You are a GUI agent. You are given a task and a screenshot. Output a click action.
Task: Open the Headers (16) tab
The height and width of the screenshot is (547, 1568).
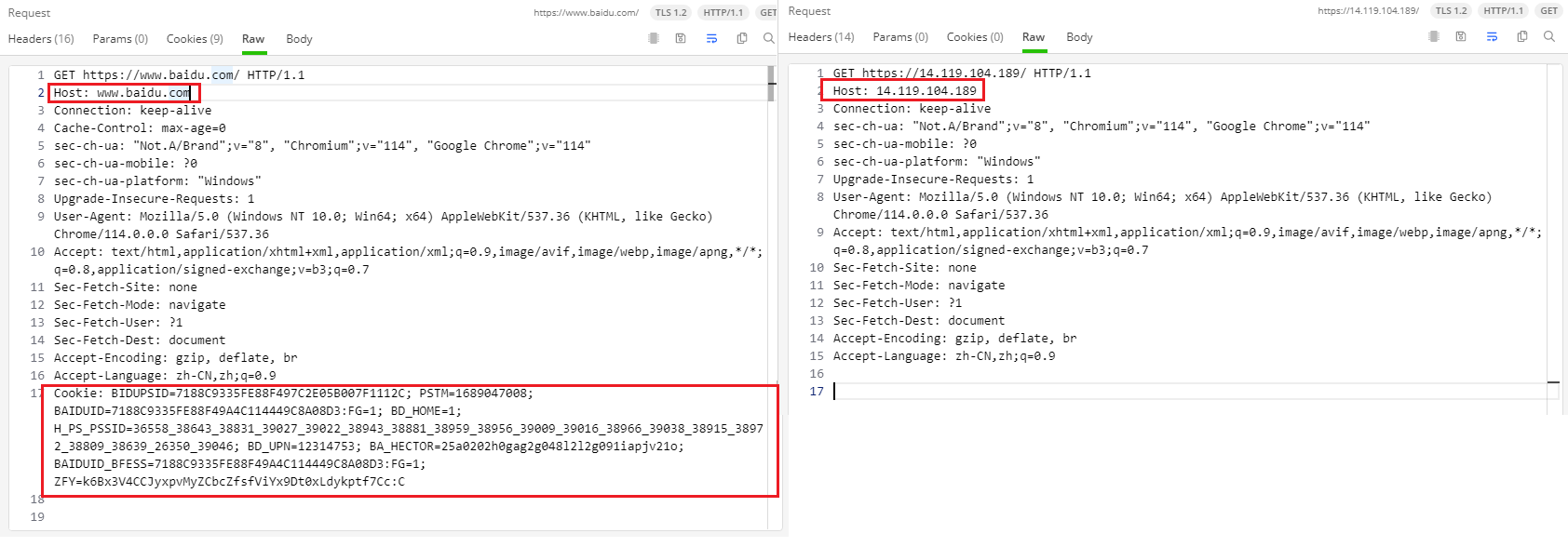click(x=41, y=39)
